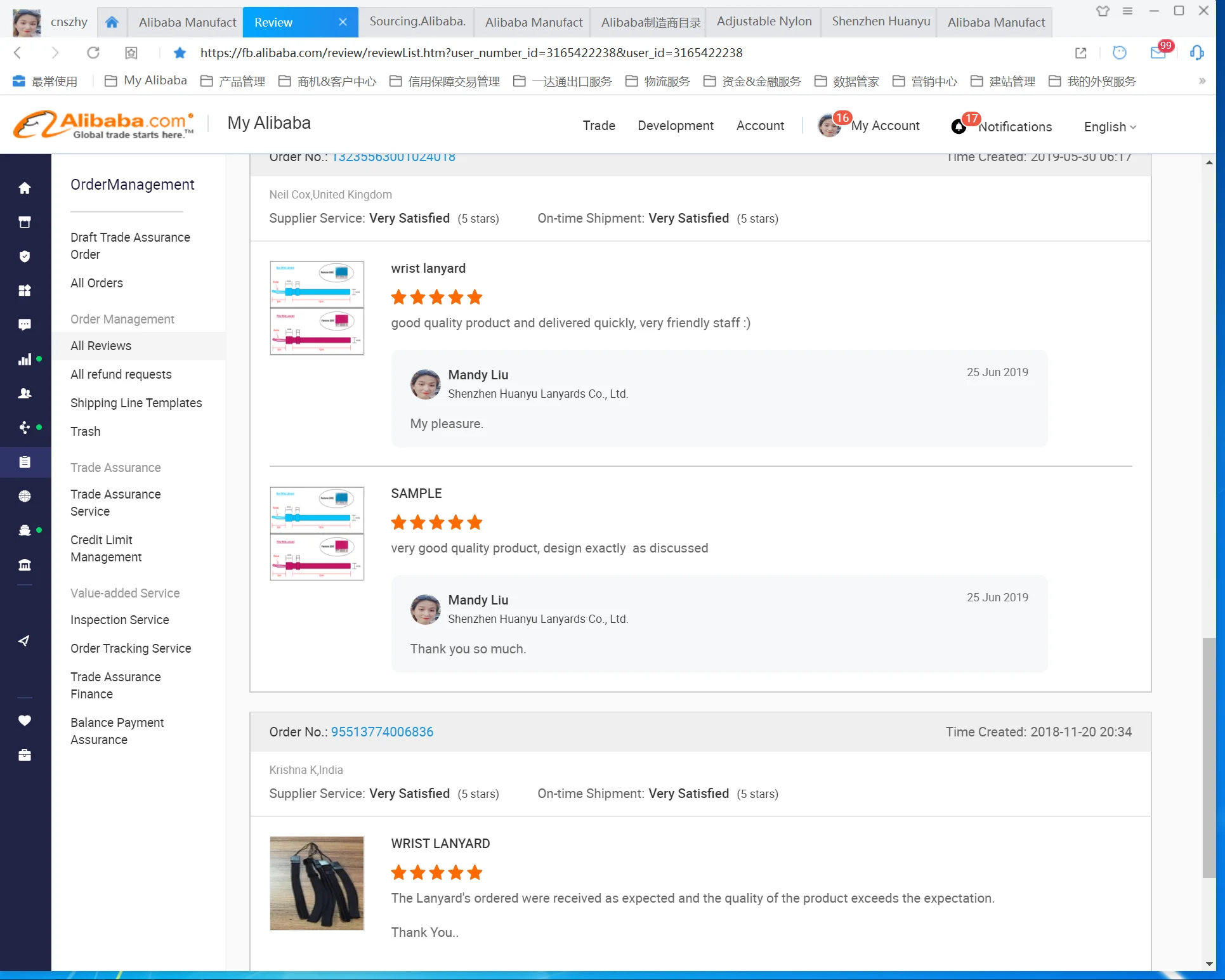Open mail inbox icon with 99 badge

[x=1158, y=53]
